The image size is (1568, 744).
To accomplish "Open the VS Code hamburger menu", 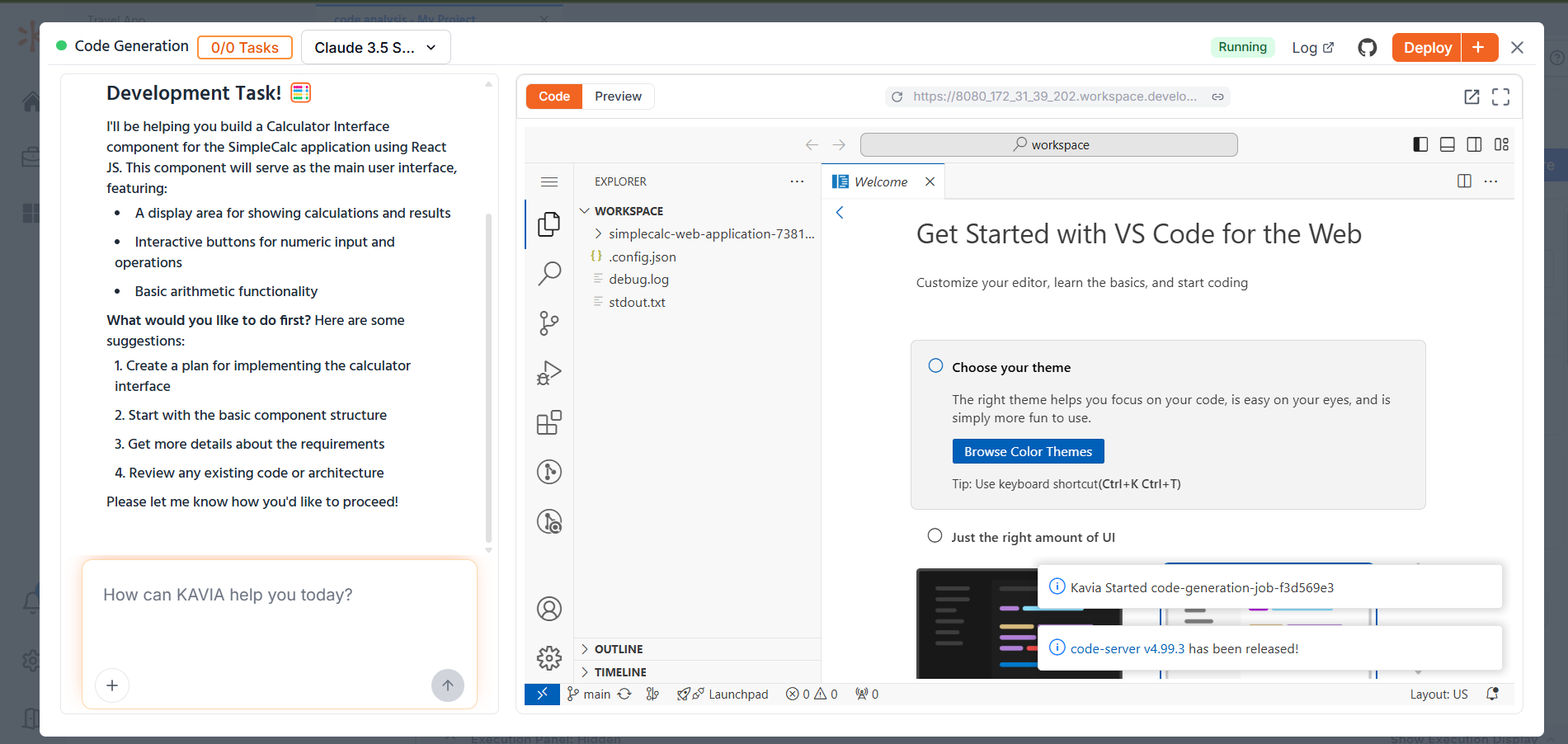I will 549,181.
